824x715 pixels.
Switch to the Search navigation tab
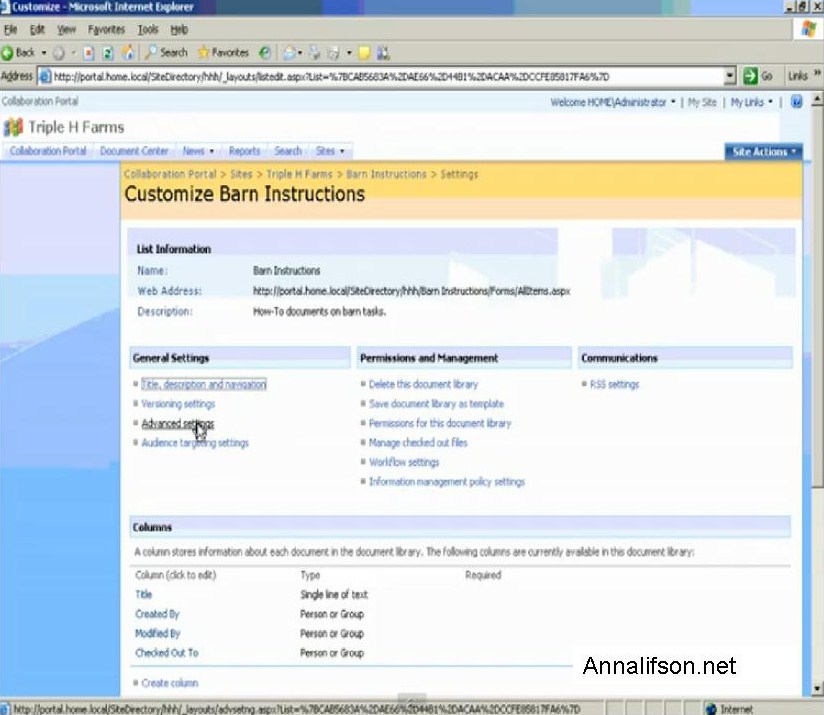[x=288, y=151]
